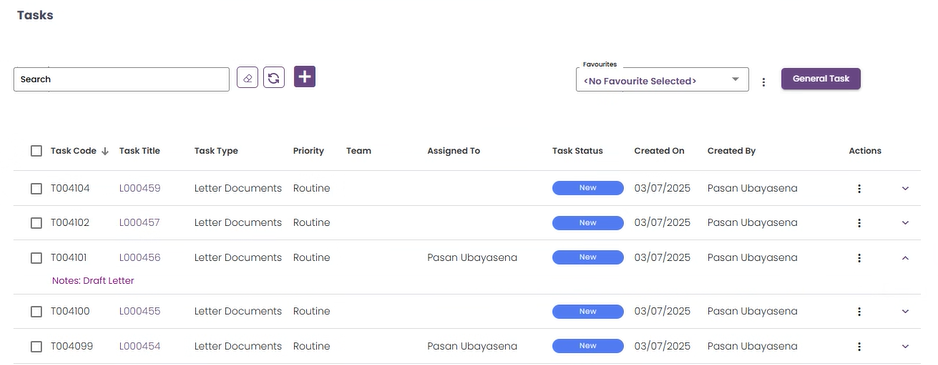Open the kebab menu beside Favourites dropdown
Viewport: 938px width, 365px height.
tap(763, 82)
